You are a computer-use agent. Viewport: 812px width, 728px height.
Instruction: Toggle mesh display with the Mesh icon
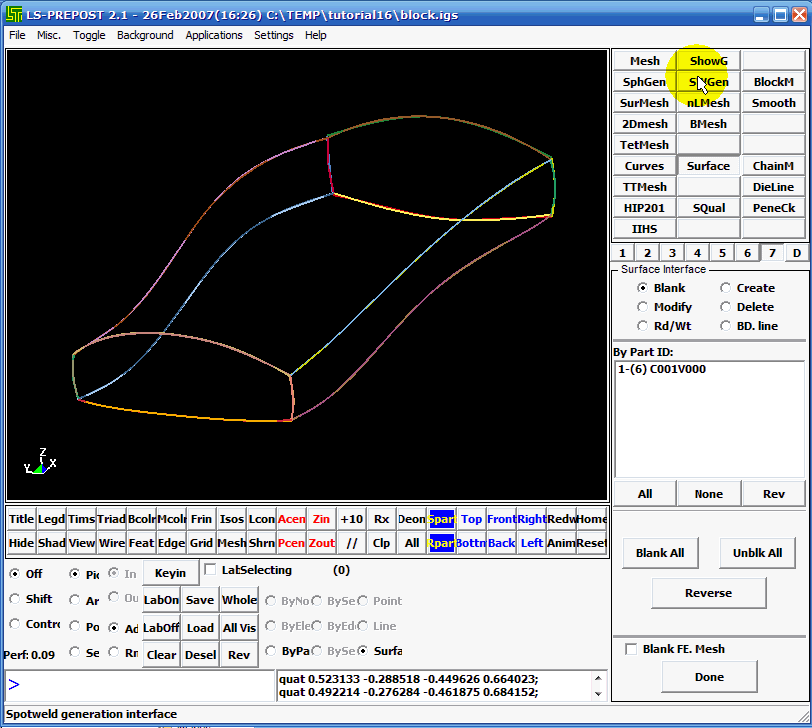tap(232, 541)
